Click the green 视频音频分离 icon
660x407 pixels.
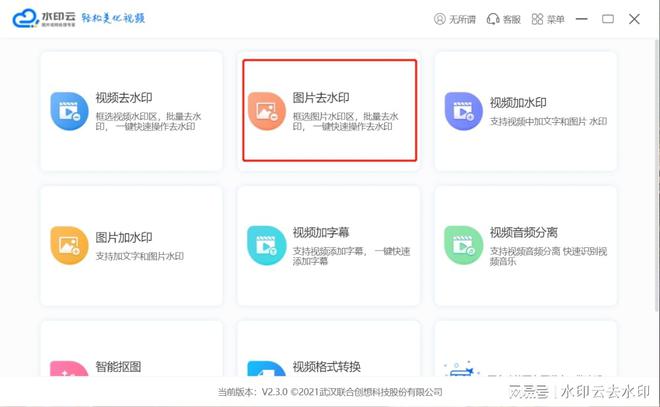click(x=464, y=245)
